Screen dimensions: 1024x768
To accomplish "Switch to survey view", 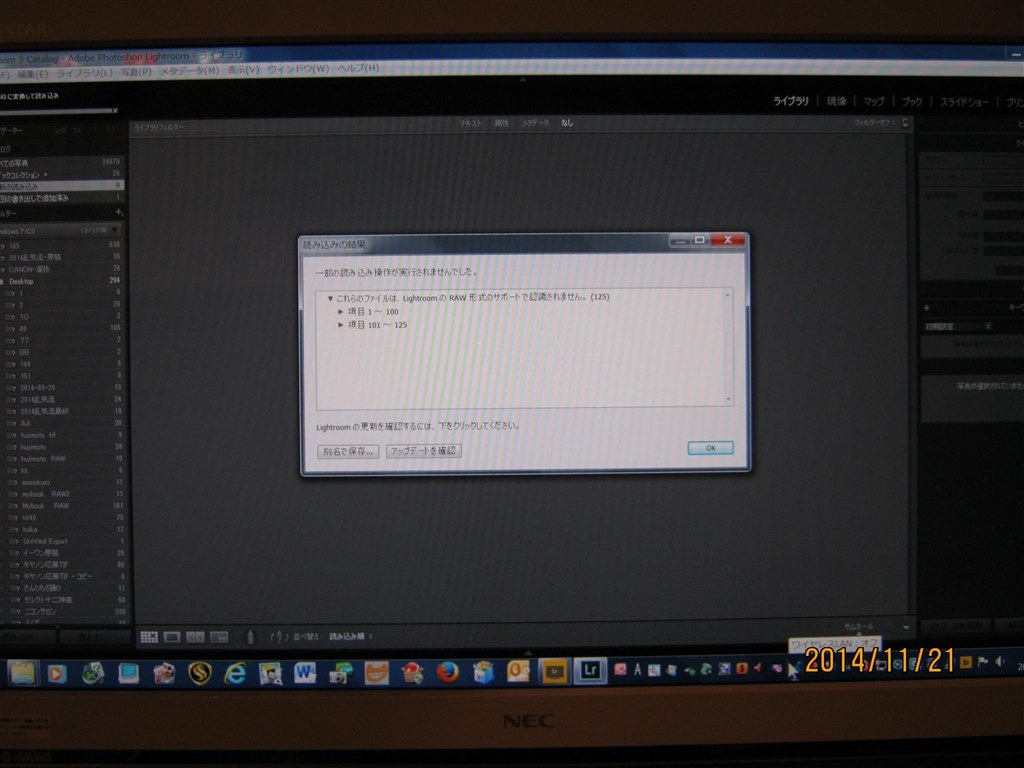I will (219, 637).
